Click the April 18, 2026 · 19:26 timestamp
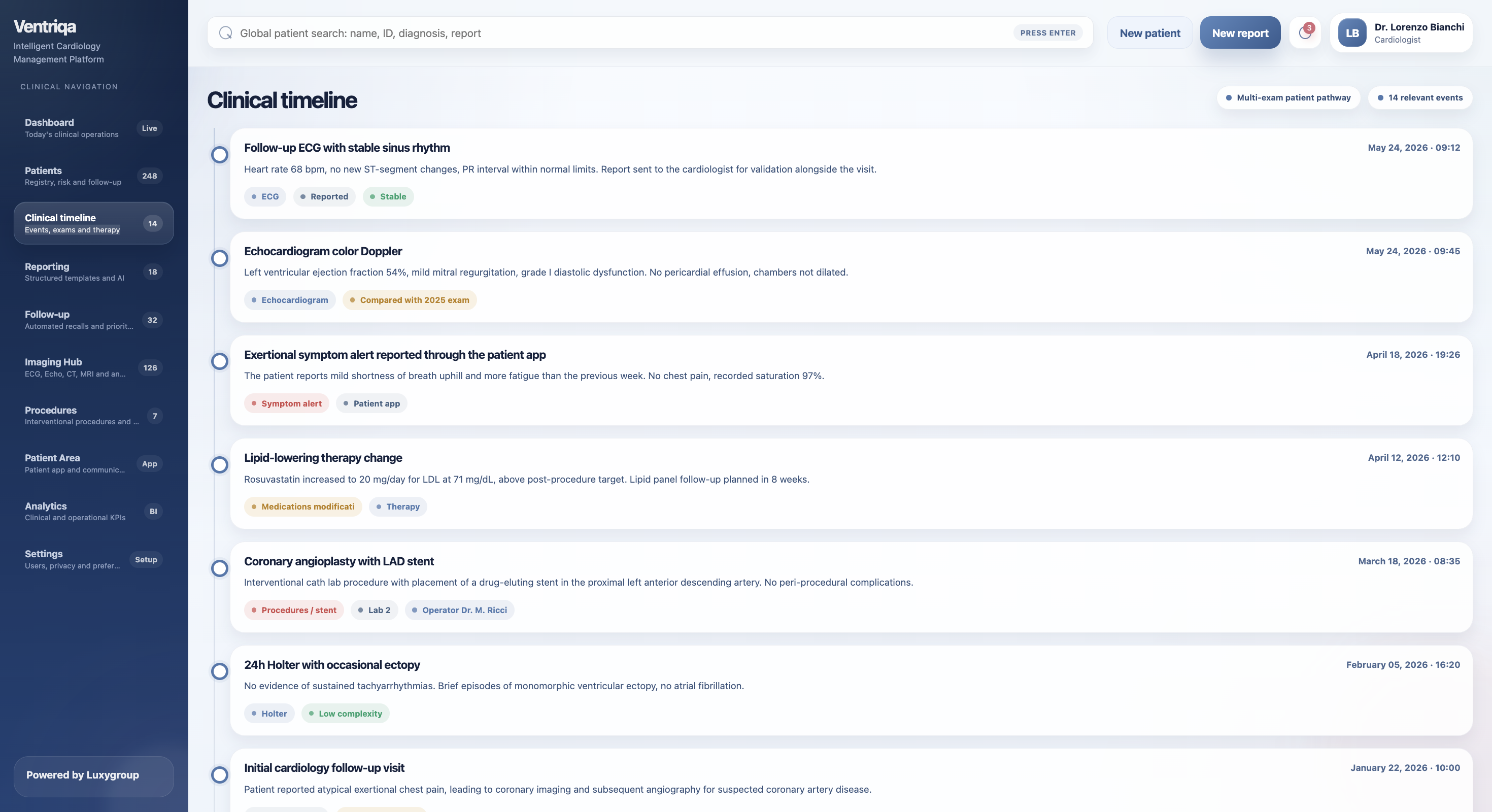1492x812 pixels. click(x=1413, y=354)
